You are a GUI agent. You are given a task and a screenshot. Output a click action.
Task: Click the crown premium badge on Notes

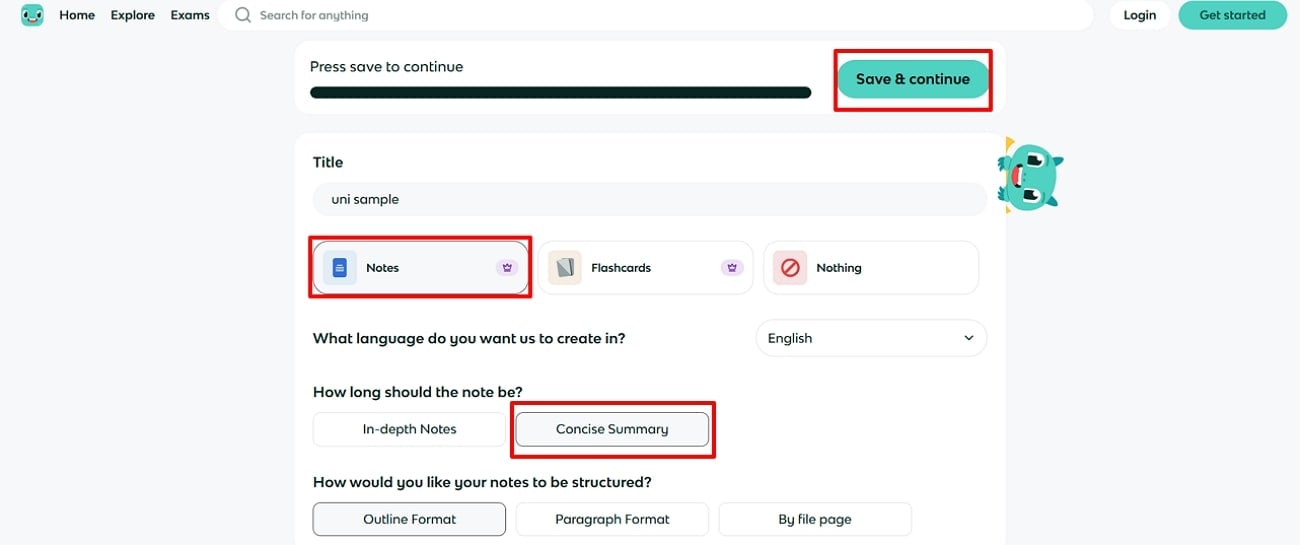click(x=506, y=268)
